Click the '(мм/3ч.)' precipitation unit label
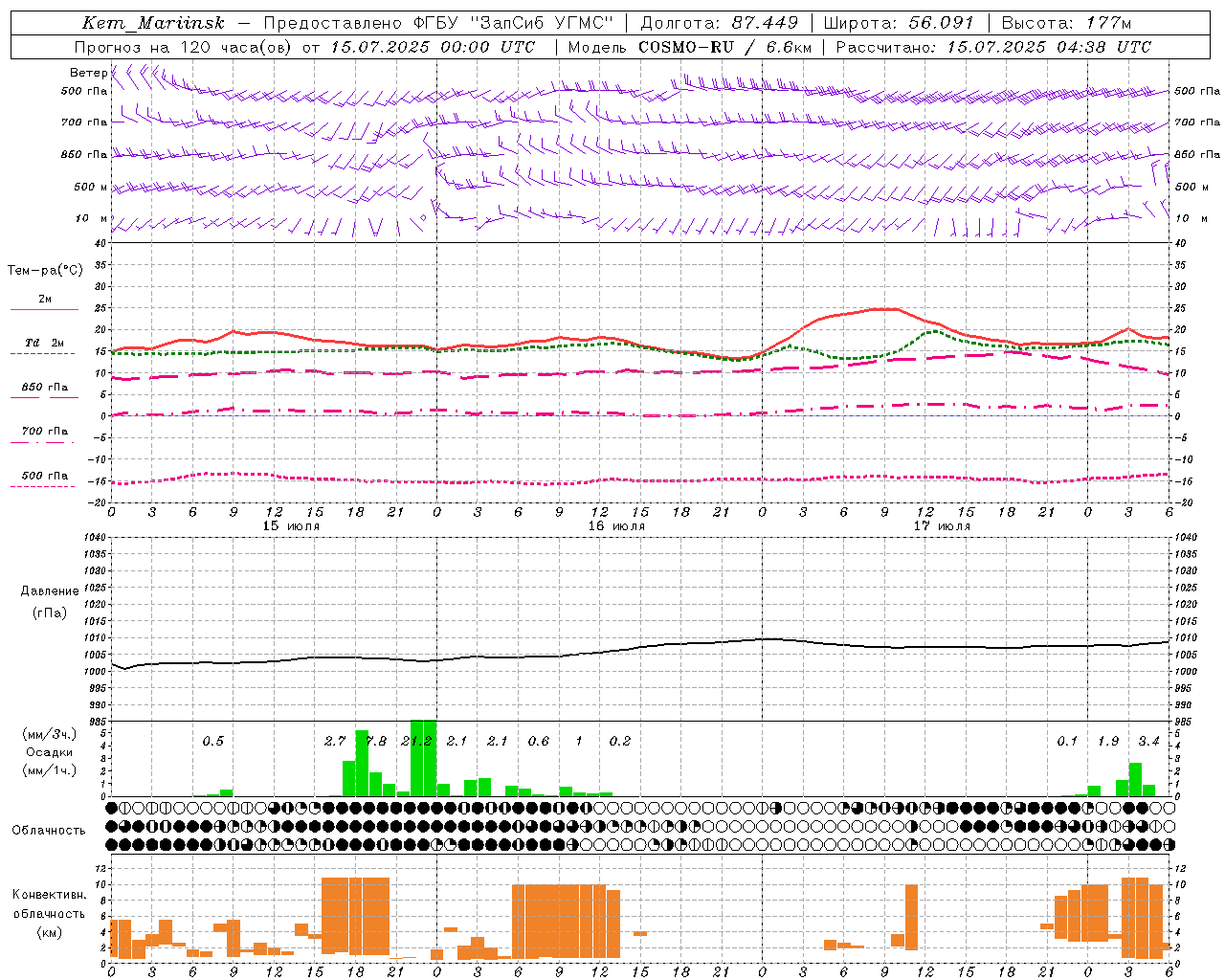This screenshot has height=980, width=1225. click(x=50, y=735)
